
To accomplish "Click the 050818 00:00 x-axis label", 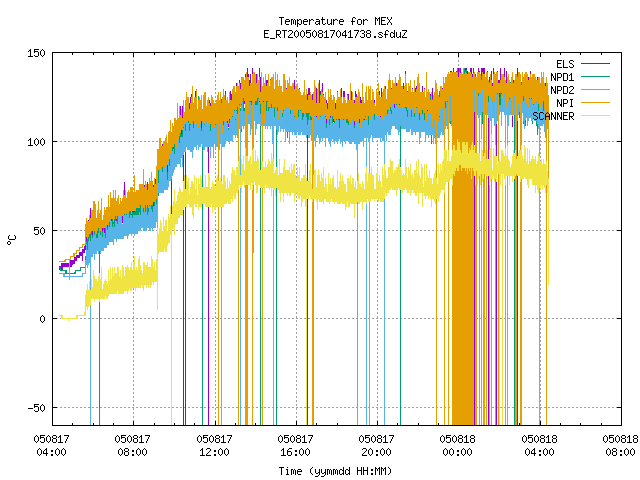I will click(458, 446).
